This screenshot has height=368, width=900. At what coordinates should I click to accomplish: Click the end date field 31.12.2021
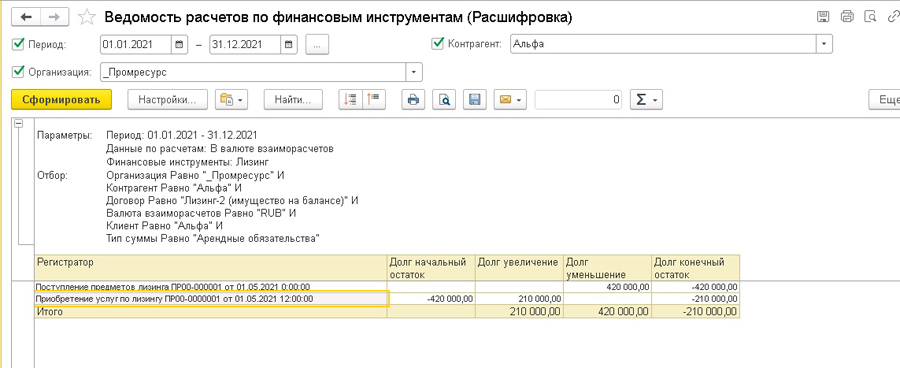(x=245, y=45)
